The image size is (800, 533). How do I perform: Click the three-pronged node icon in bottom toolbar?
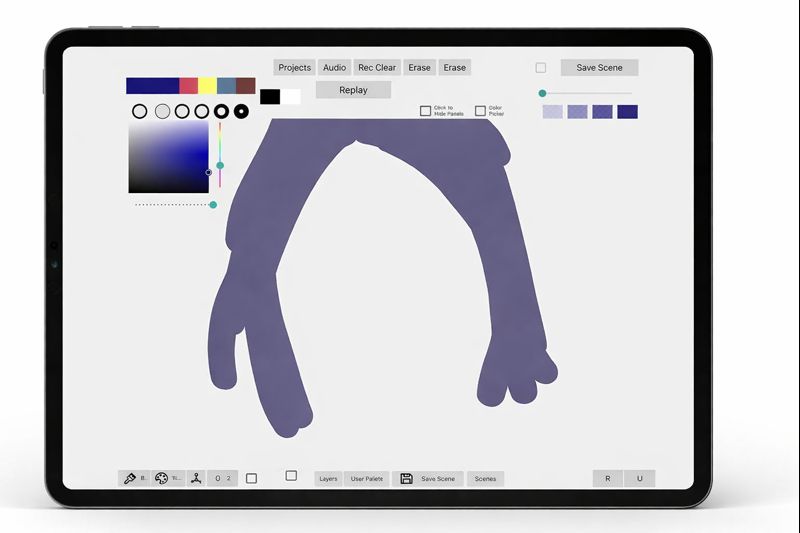click(x=197, y=479)
